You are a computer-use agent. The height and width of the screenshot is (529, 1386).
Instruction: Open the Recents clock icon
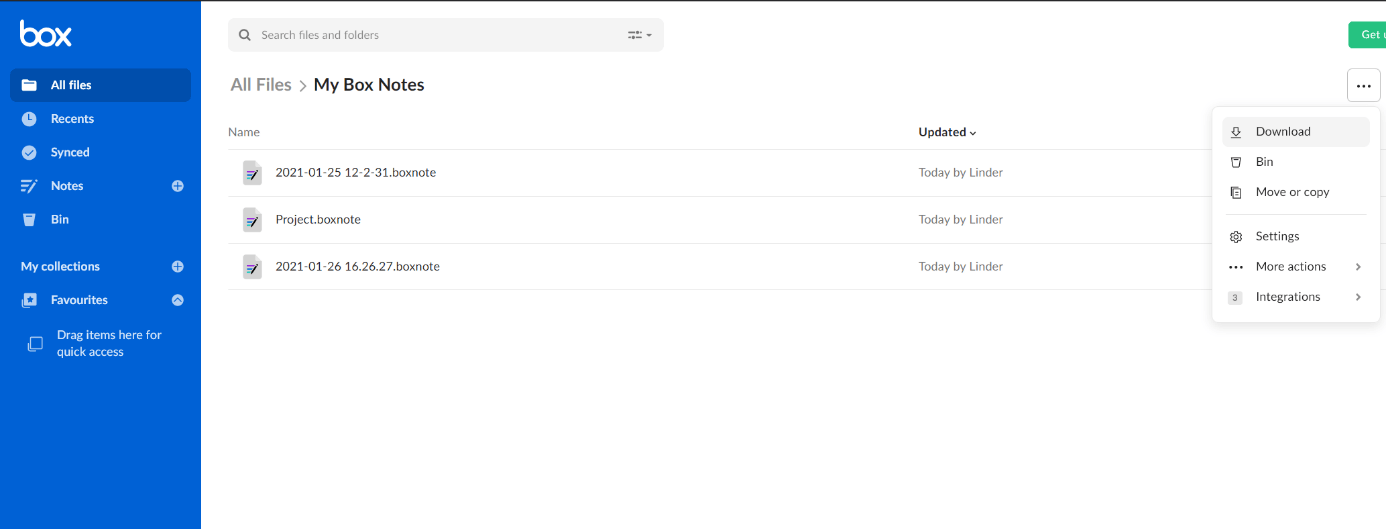click(x=29, y=119)
